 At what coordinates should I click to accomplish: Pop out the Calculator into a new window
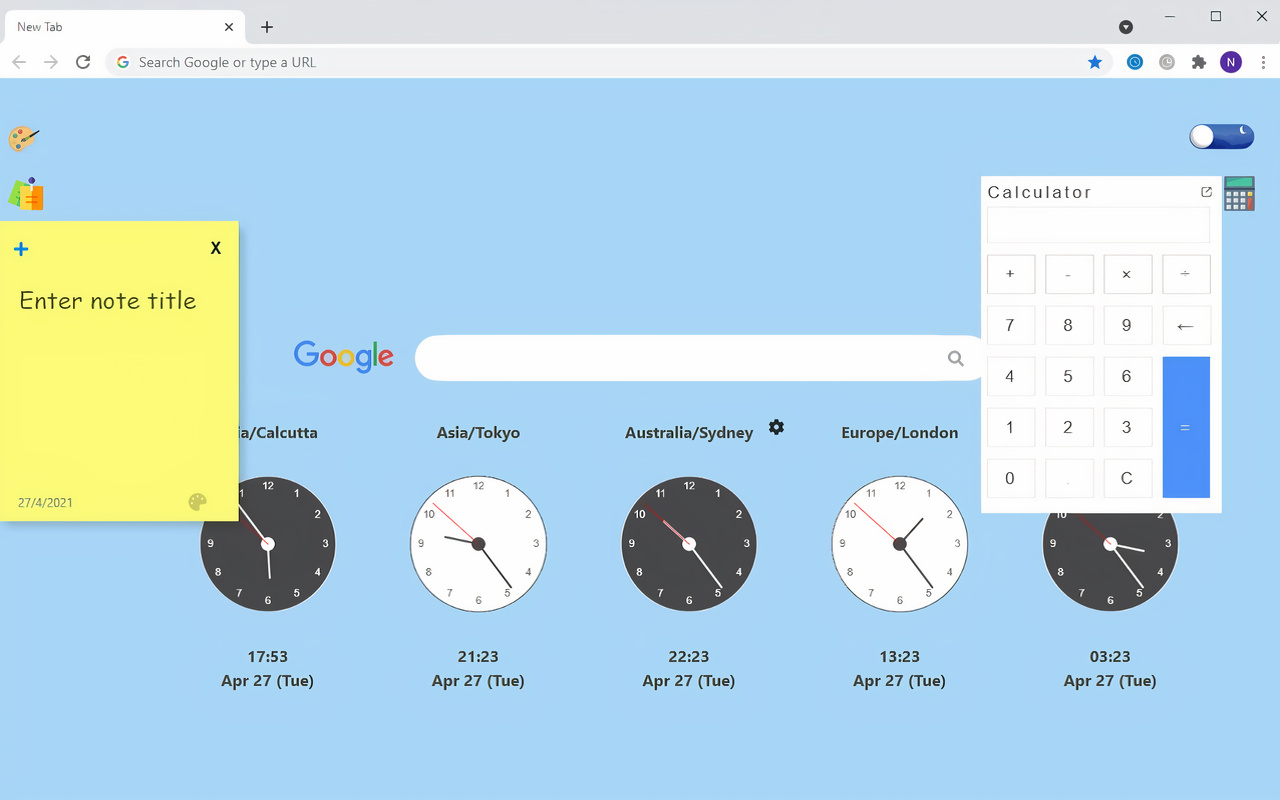(x=1206, y=191)
